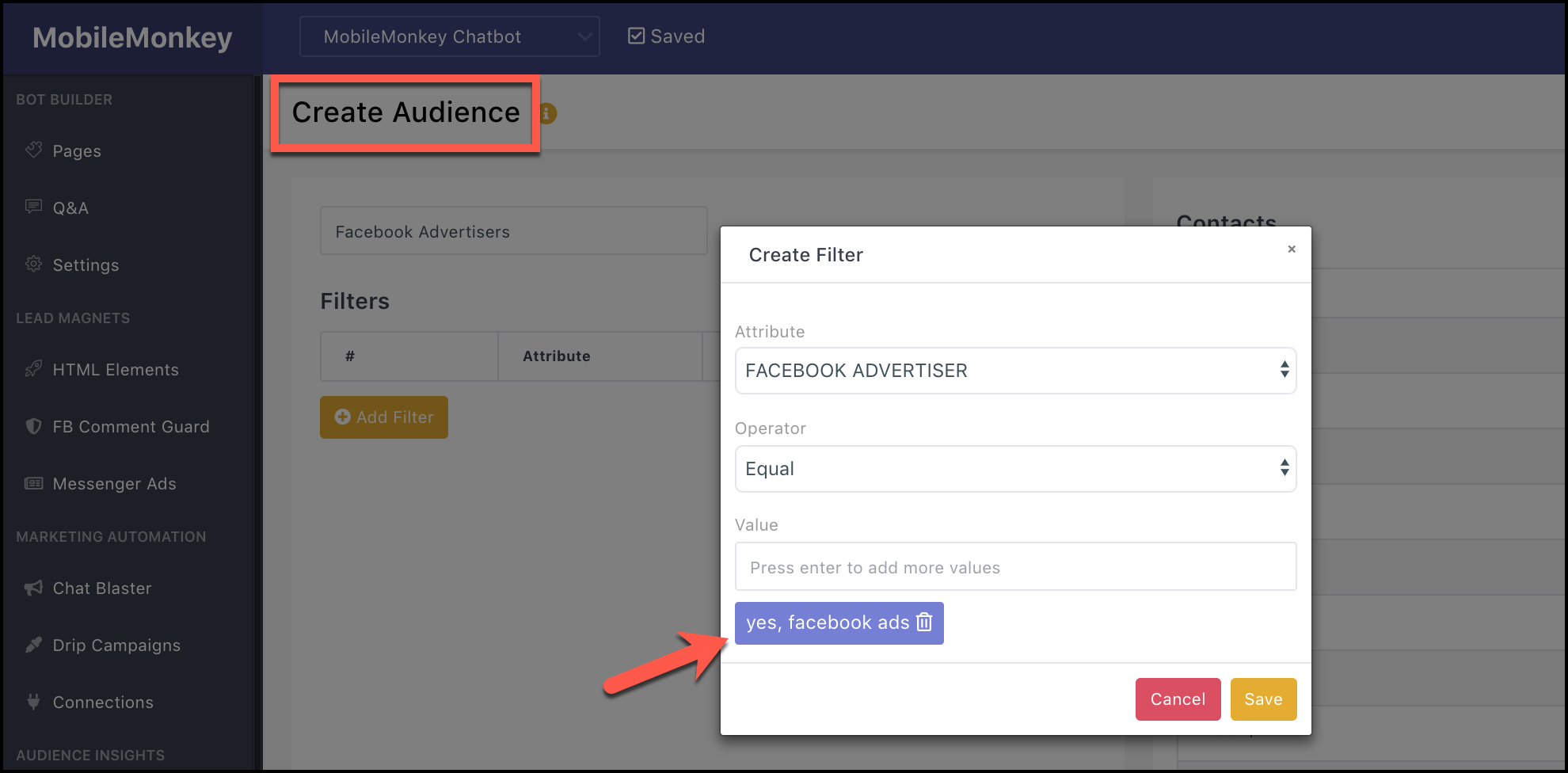Select the Drip Campaigns icon
Screen dimensions: 1568x773
[32, 645]
